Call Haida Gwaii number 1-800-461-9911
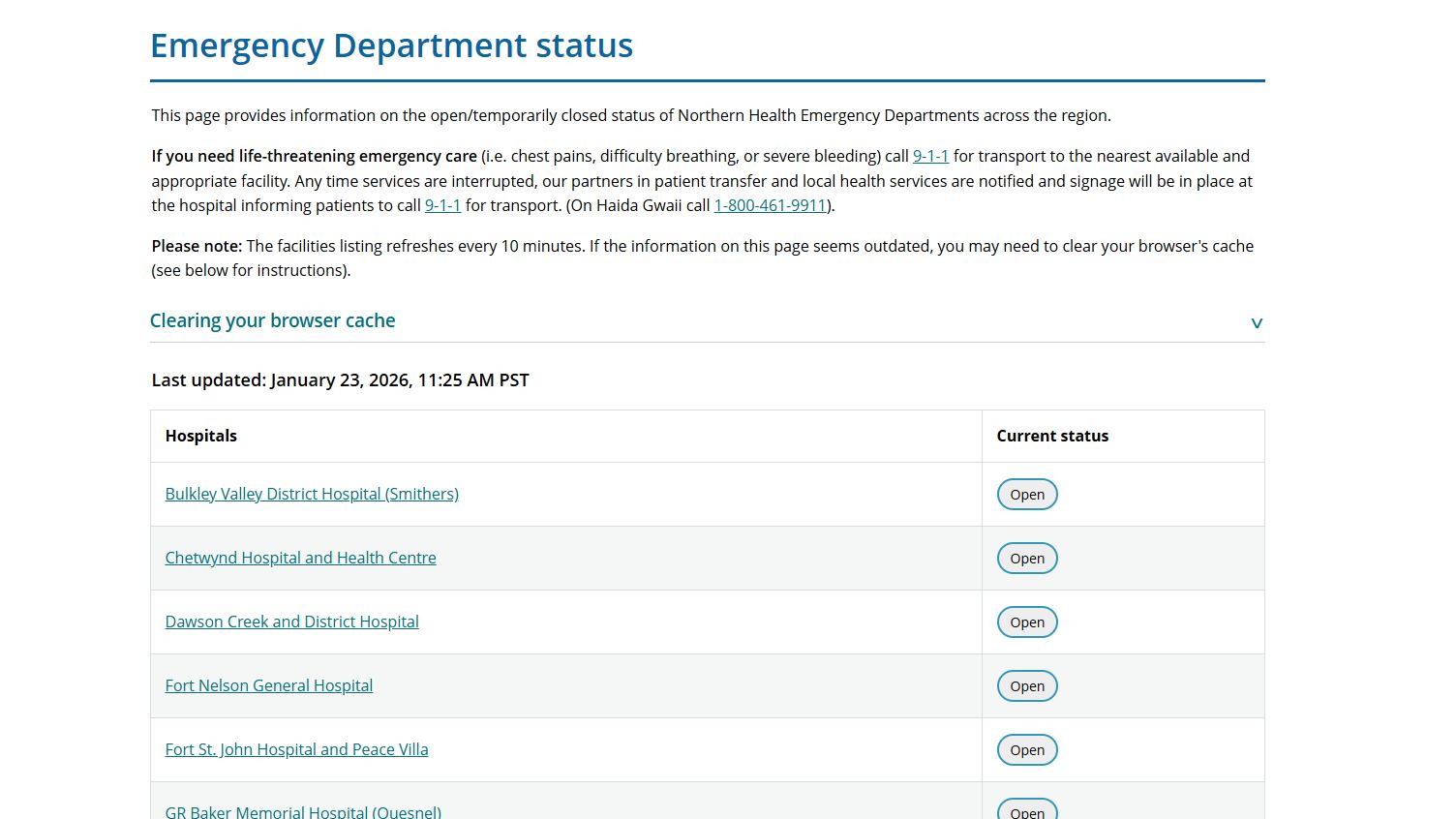Viewport: 1456px width, 819px height. [770, 205]
